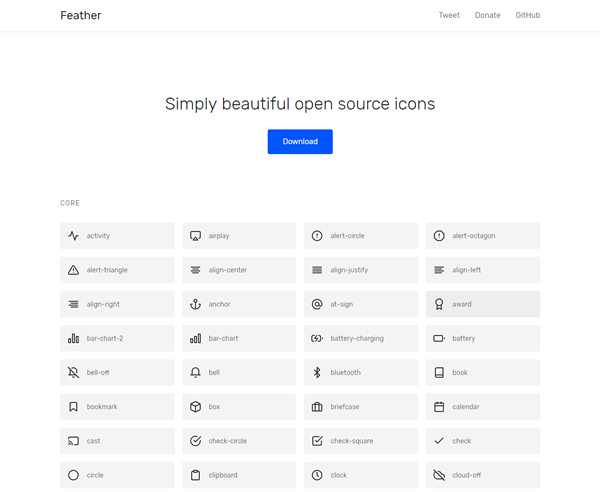Click the box cube icon
Viewport: 600px width, 492px height.
pos(196,407)
